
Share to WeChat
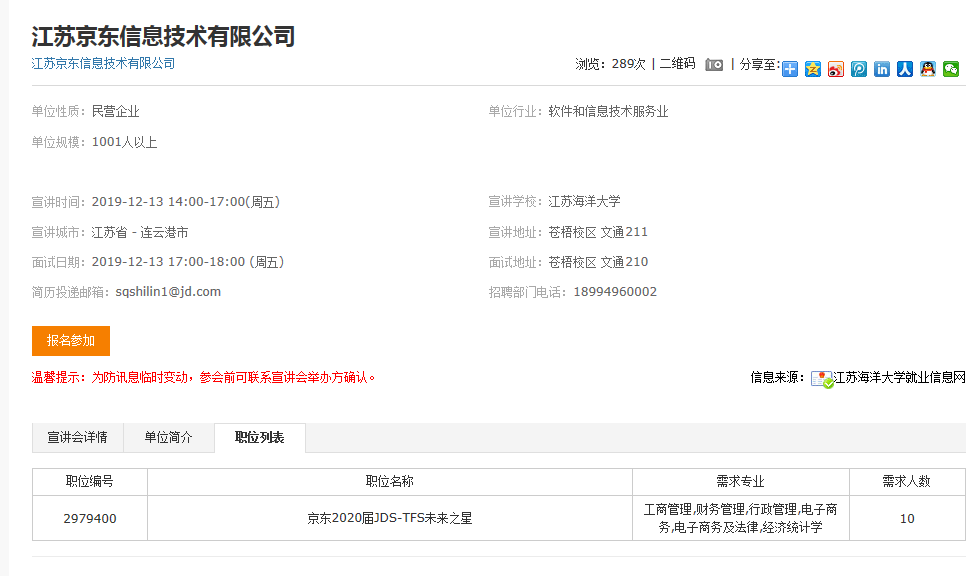(952, 69)
